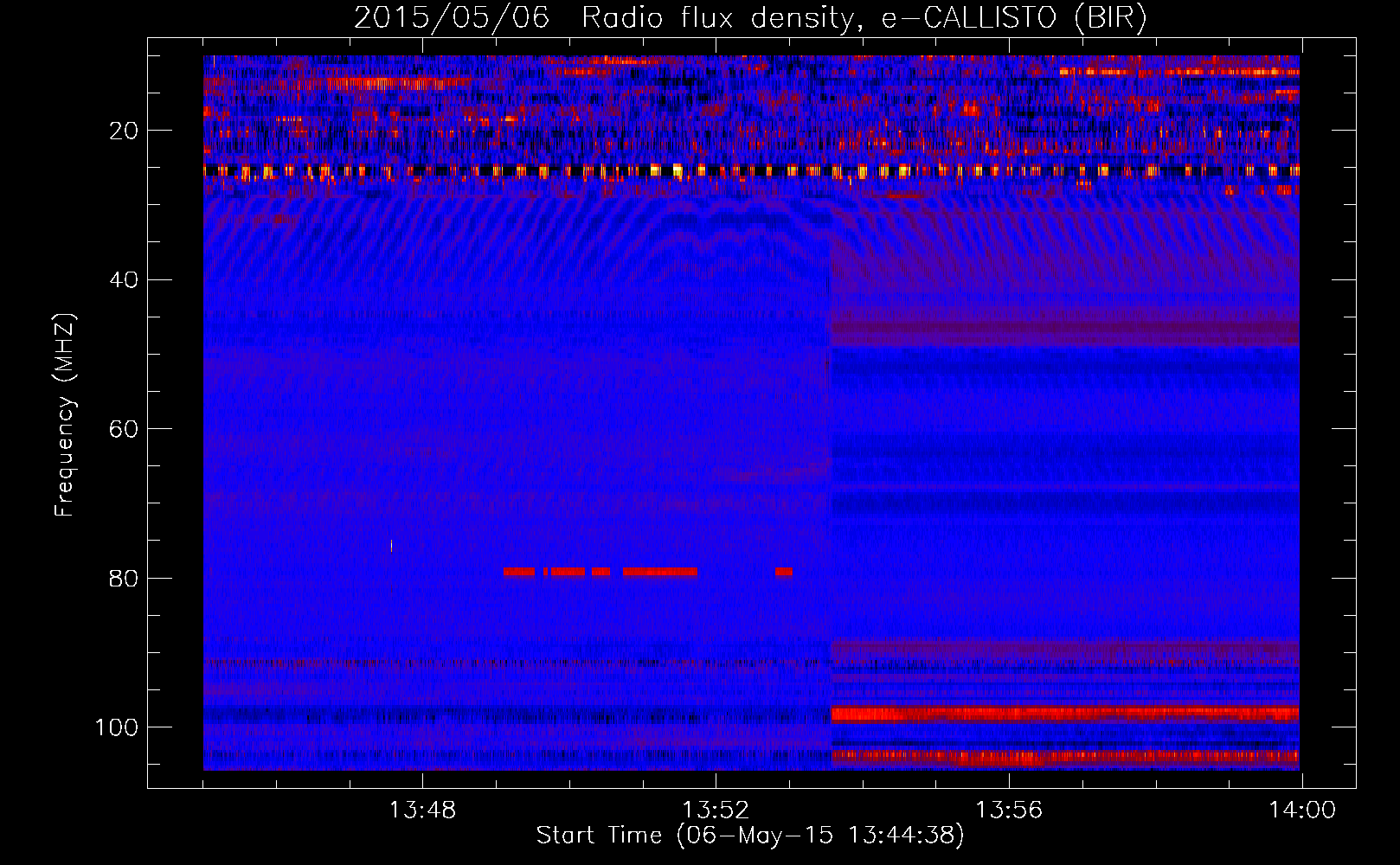1400x865 pixels.
Task: Click the "13:48" time tick label
Action: point(422,811)
